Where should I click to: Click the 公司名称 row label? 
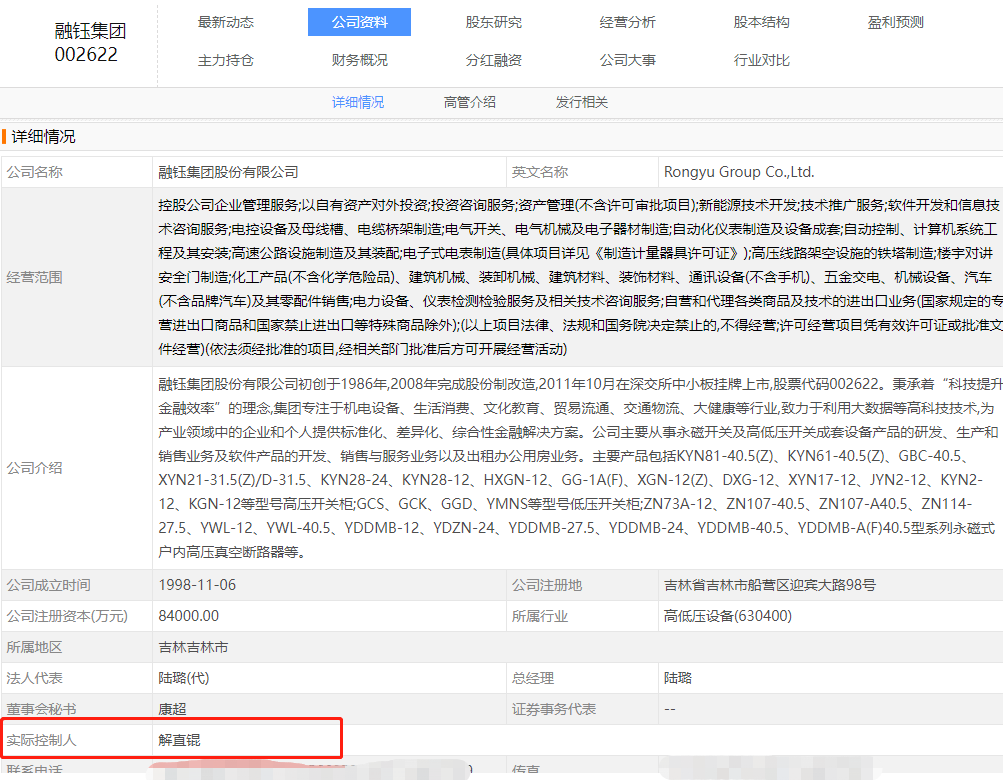point(35,172)
